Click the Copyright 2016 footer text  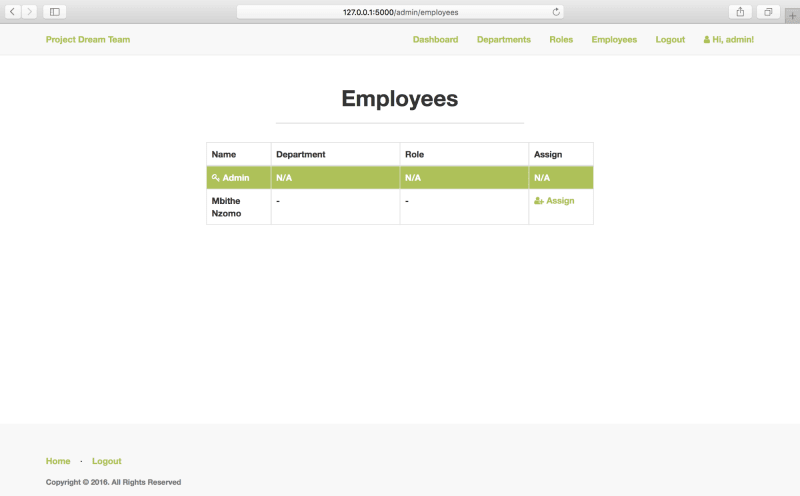click(x=113, y=482)
